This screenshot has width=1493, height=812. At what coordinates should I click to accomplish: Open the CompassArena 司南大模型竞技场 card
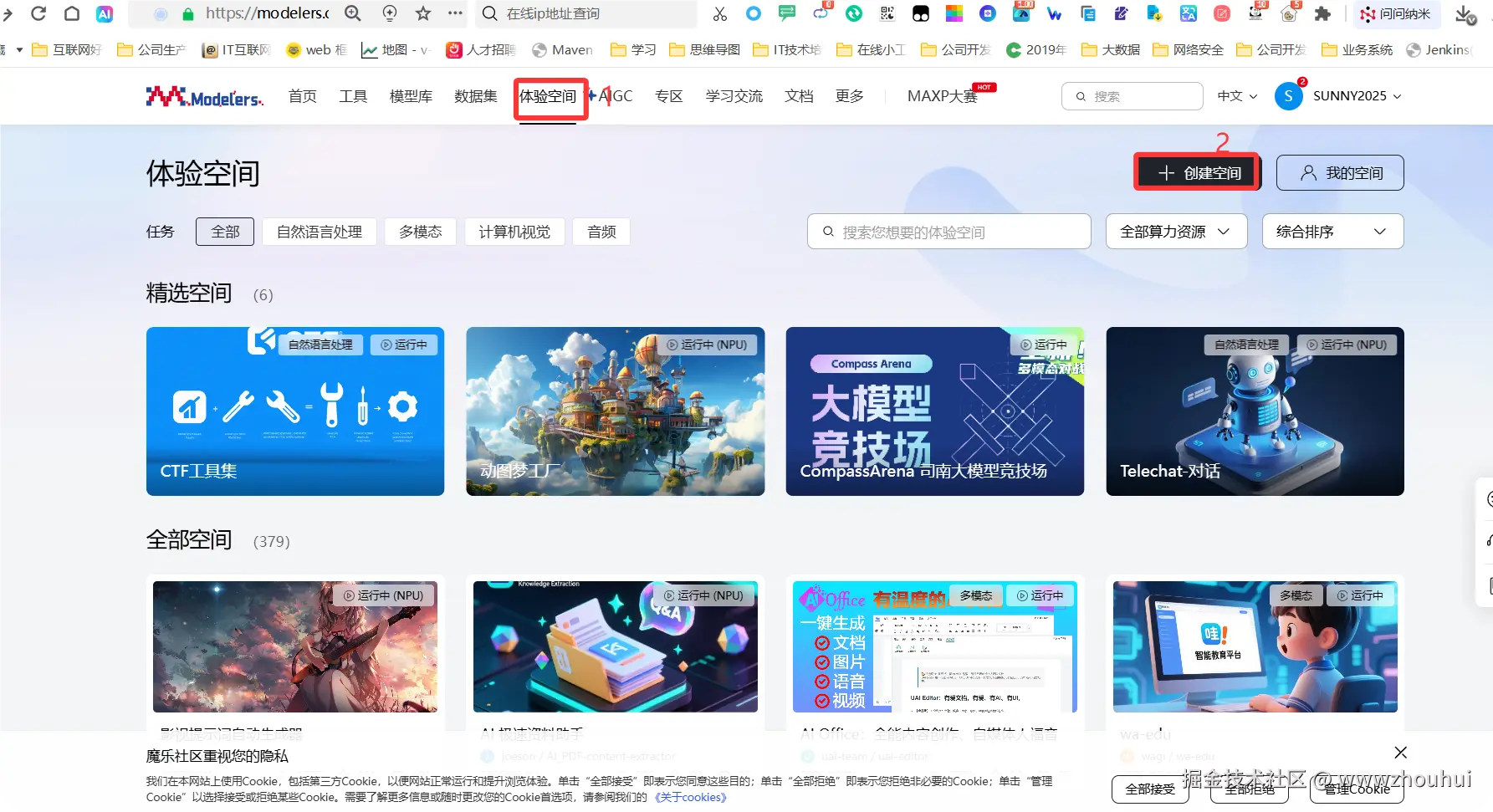tap(935, 411)
